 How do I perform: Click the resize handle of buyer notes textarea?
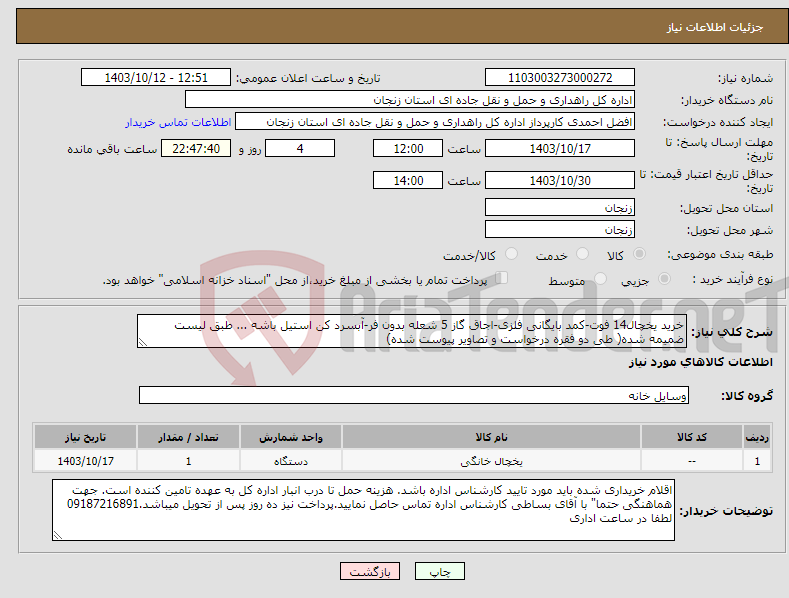(58, 535)
